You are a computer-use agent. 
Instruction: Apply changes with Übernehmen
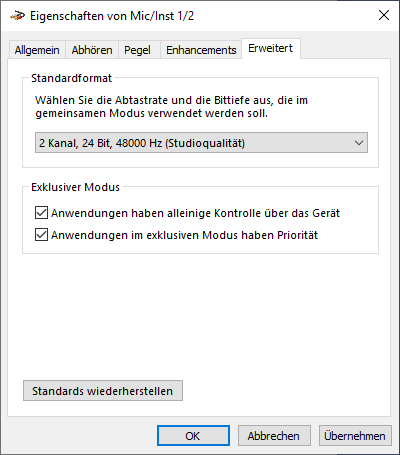[355, 436]
